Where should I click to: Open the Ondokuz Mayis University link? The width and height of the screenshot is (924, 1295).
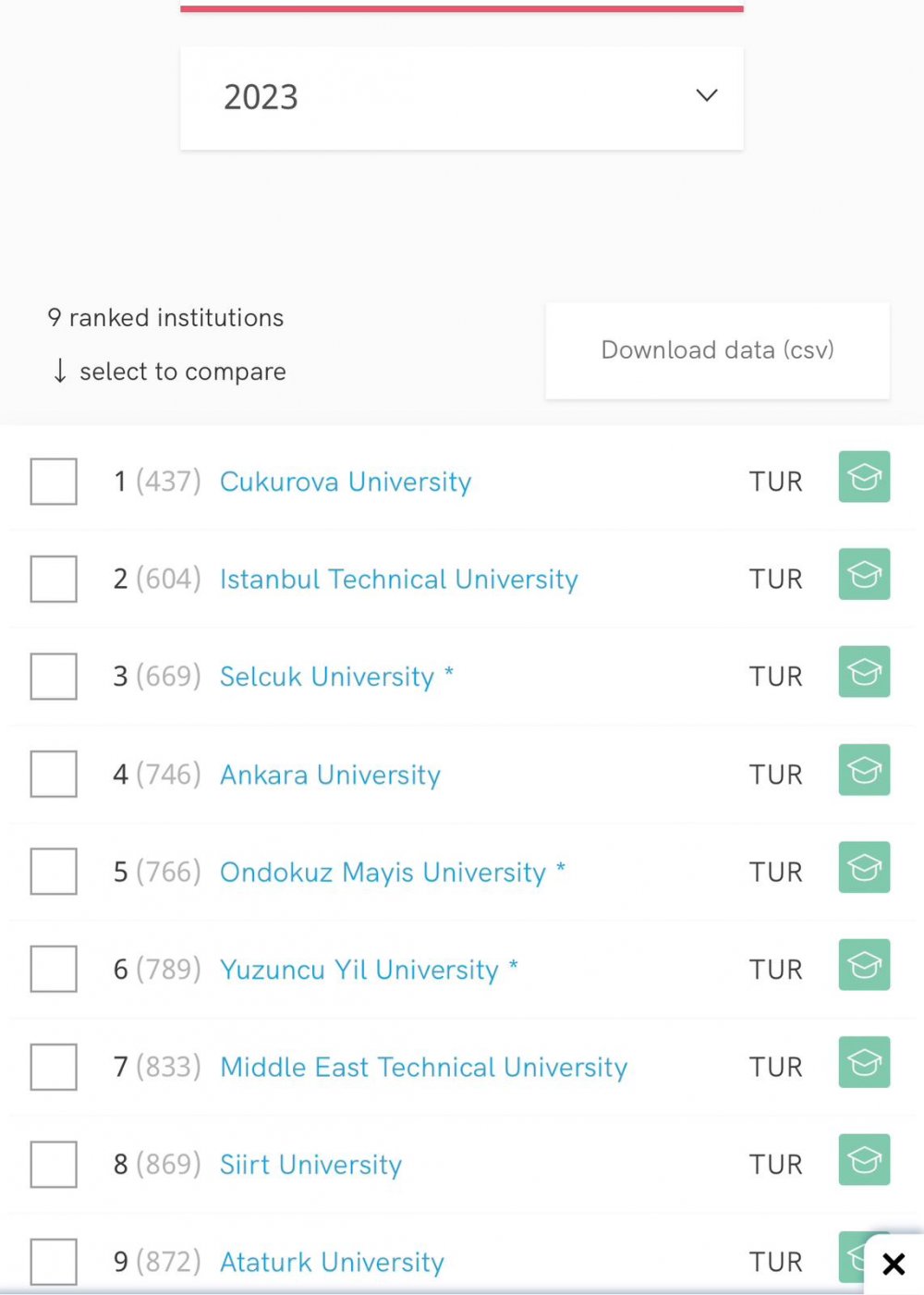(x=383, y=873)
